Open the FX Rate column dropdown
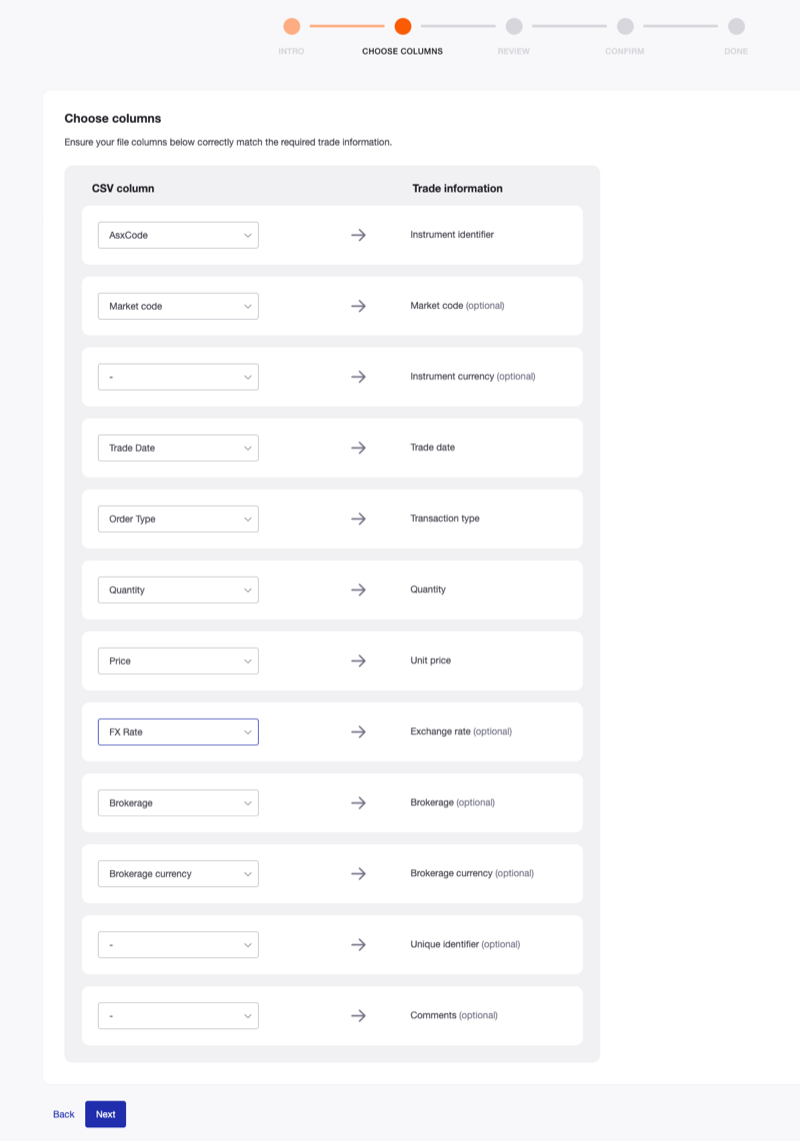 (178, 732)
